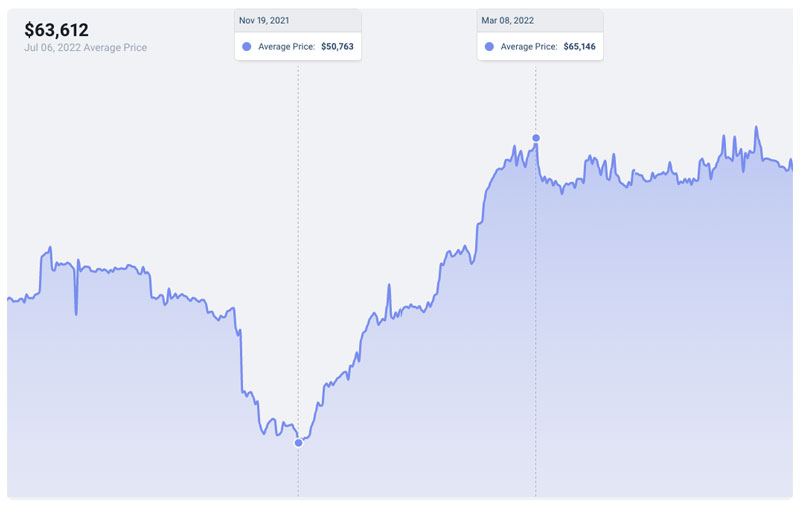Click the $65,146 average price value
The image size is (800, 505).
[x=579, y=46]
